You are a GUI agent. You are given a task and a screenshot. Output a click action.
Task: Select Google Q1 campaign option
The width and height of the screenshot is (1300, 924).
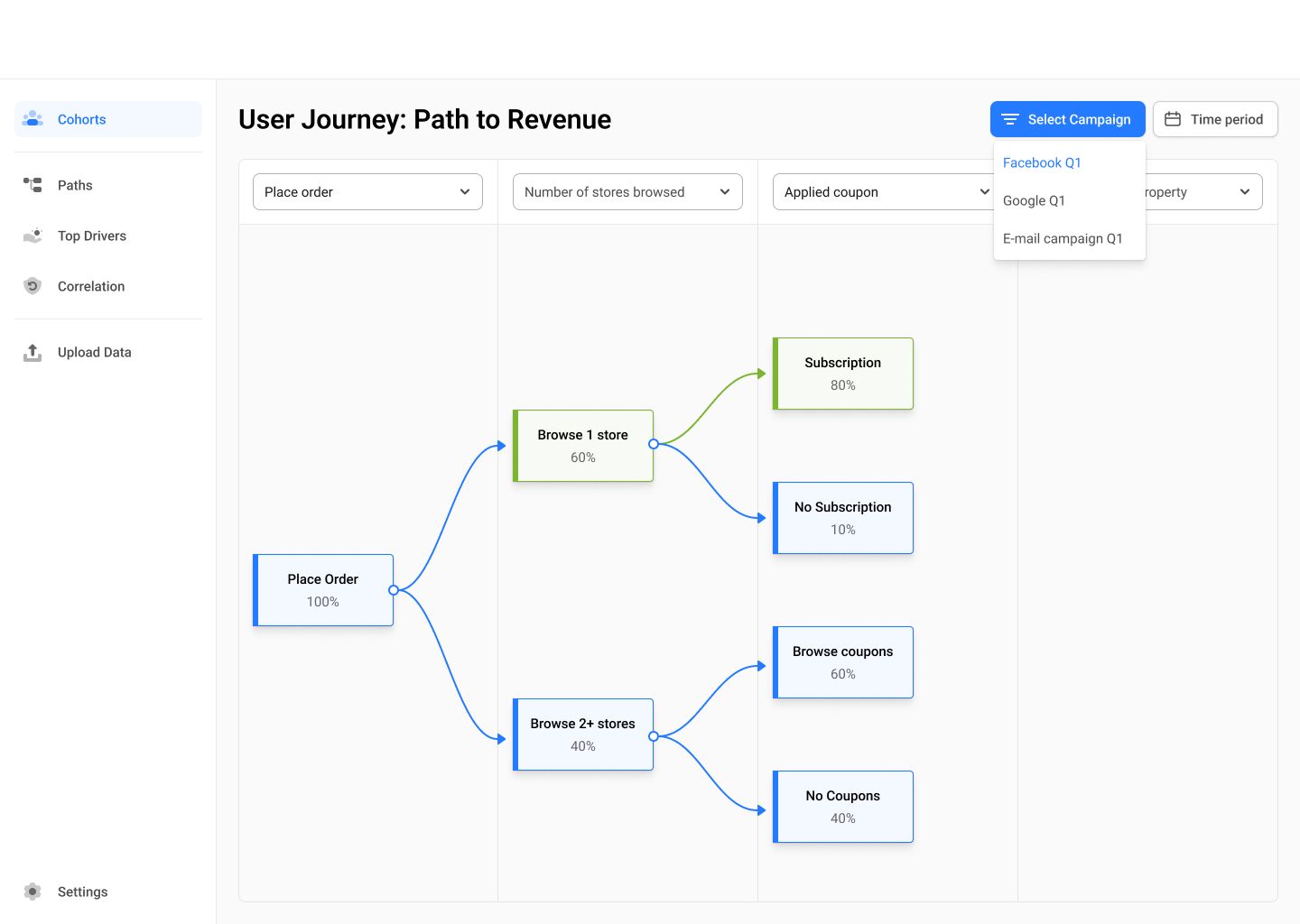click(1035, 200)
